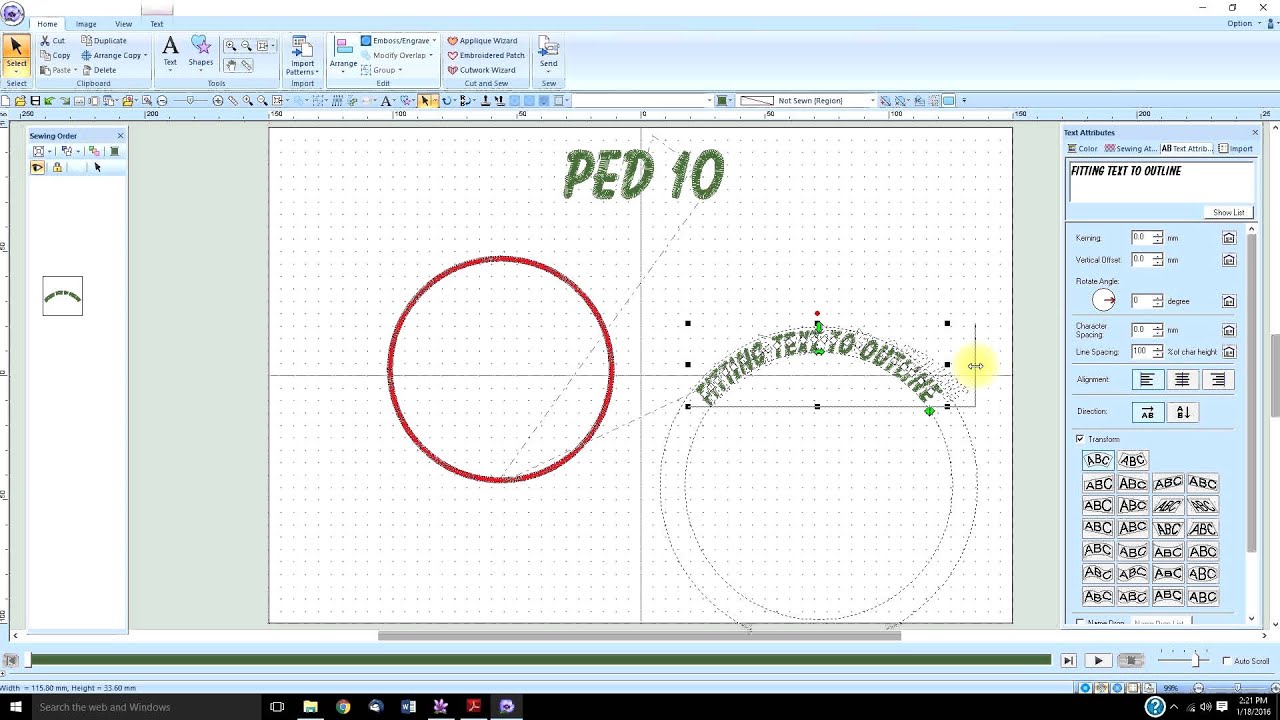The height and width of the screenshot is (720, 1280).
Task: Open the Not Sewn (Region) sew type dropdown
Action: click(x=872, y=101)
